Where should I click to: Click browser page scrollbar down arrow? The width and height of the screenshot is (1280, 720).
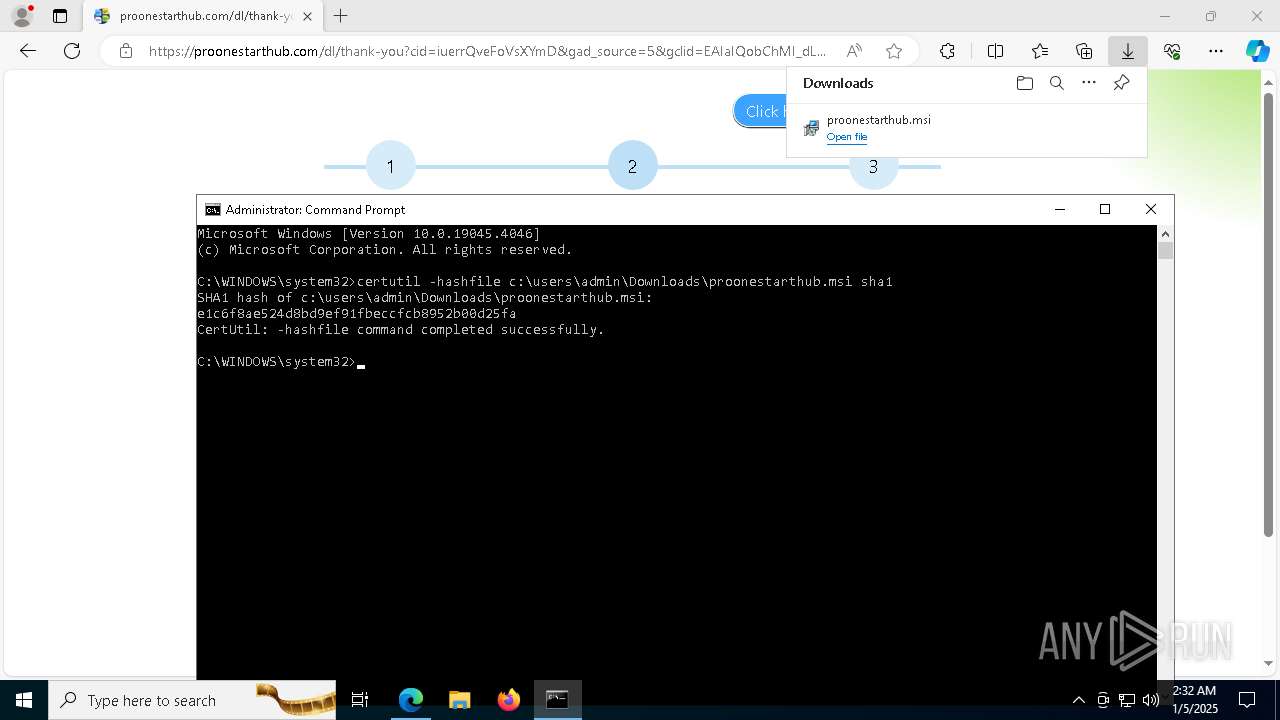pos(1269,662)
